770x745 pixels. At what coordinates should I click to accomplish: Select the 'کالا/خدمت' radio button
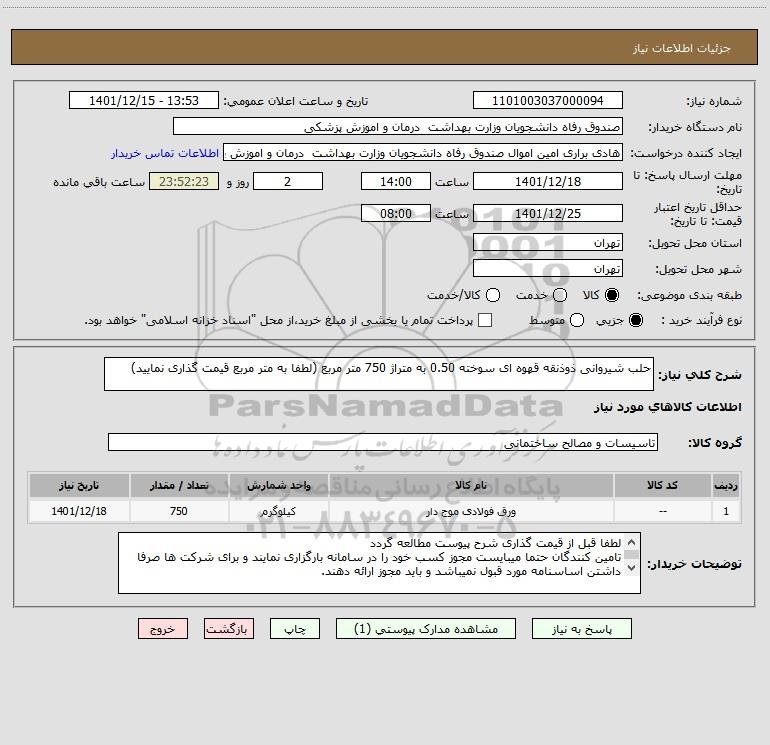493,295
